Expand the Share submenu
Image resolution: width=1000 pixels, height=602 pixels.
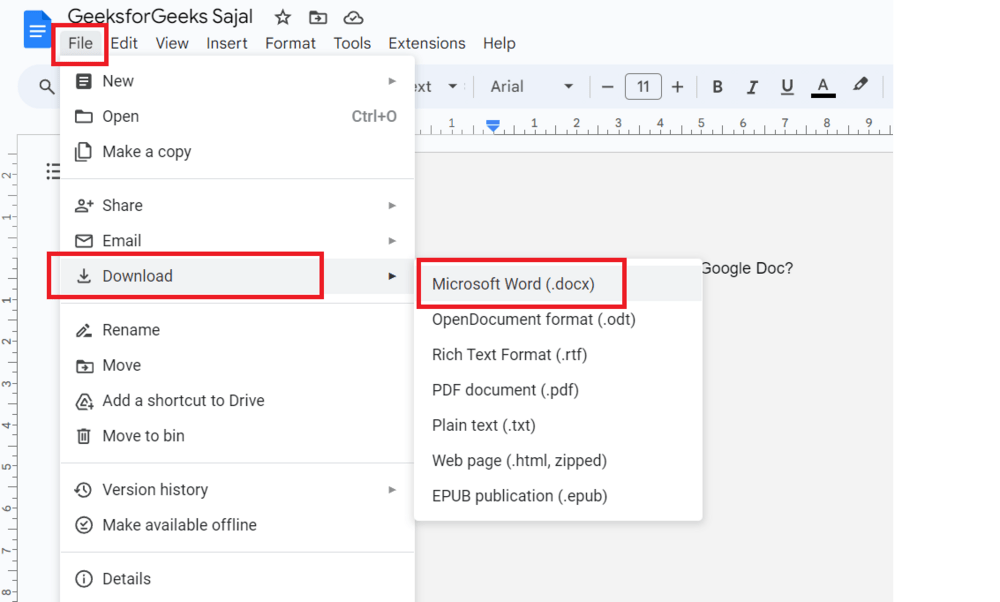point(237,205)
